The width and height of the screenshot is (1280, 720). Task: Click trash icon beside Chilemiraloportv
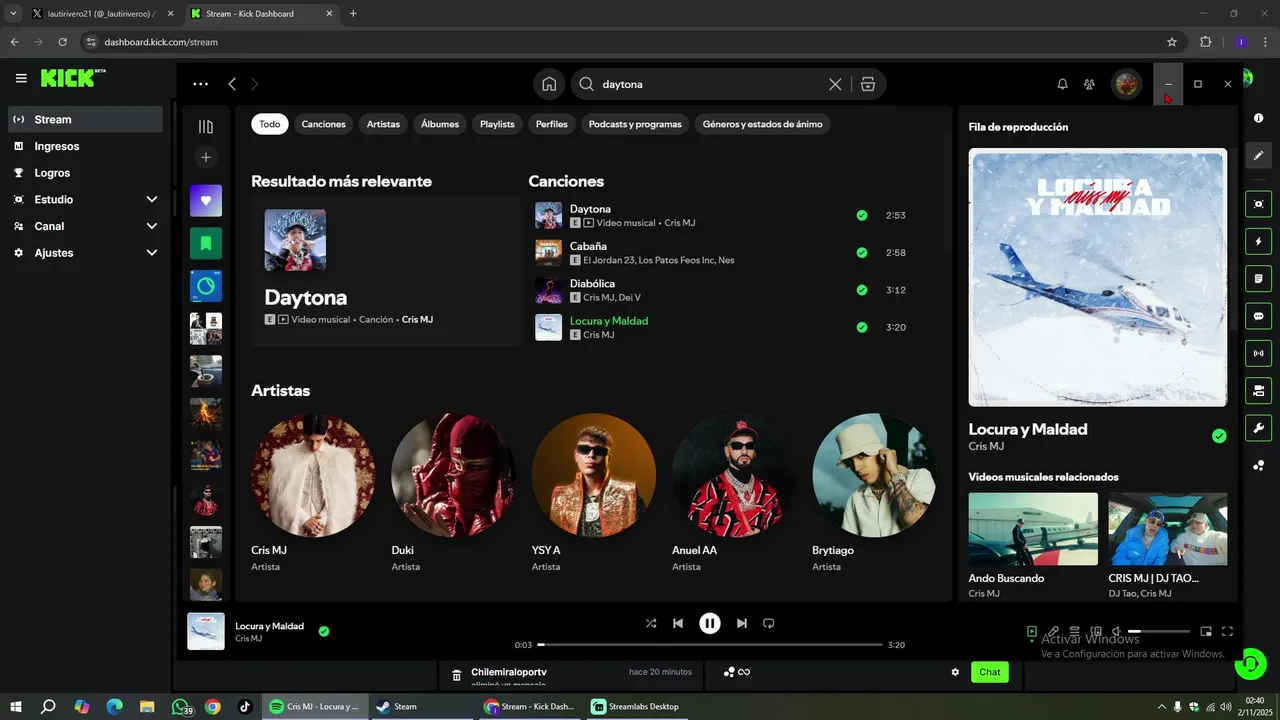tap(456, 676)
